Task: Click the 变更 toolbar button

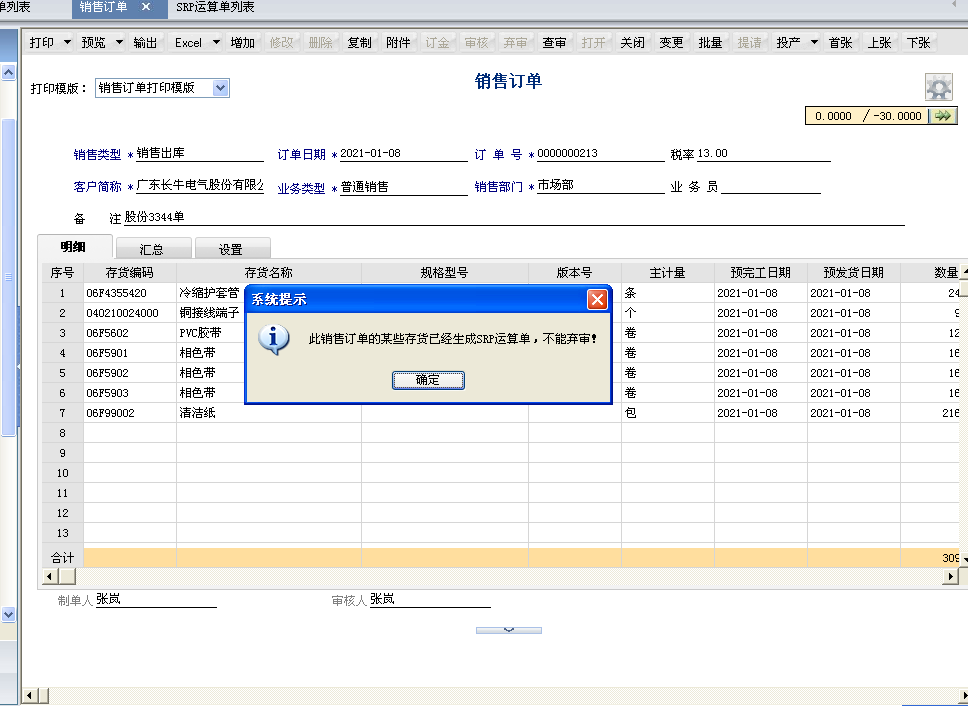Action: click(671, 43)
